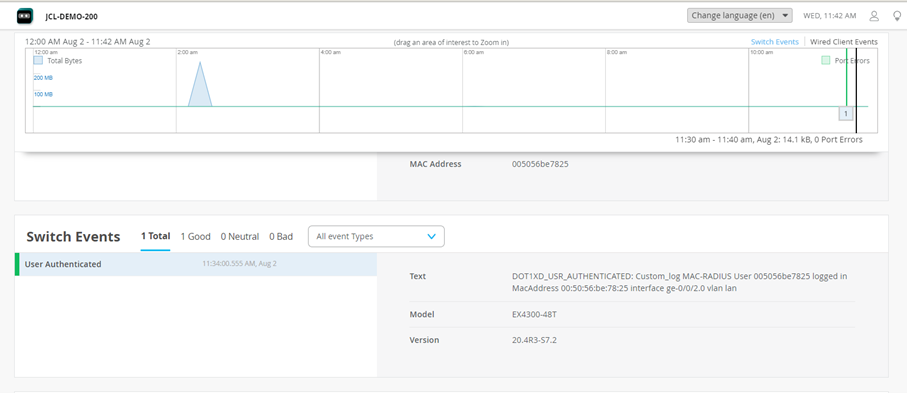The width and height of the screenshot is (907, 393).
Task: Click the time range 12:00 AM Aug 2 - 11:42 AM Aug 2
Action: (x=88, y=42)
